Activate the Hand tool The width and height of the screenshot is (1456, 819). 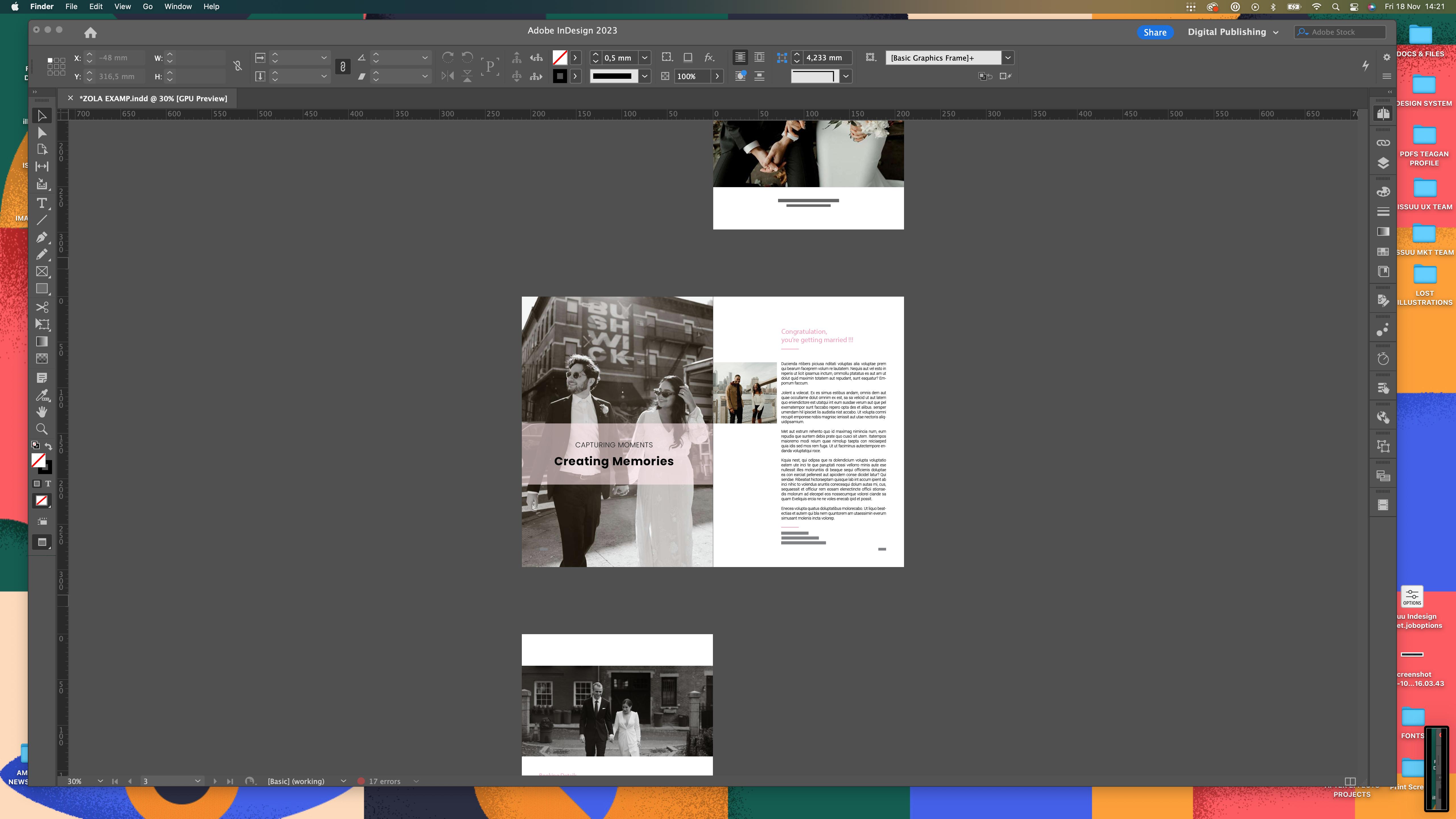tap(42, 412)
